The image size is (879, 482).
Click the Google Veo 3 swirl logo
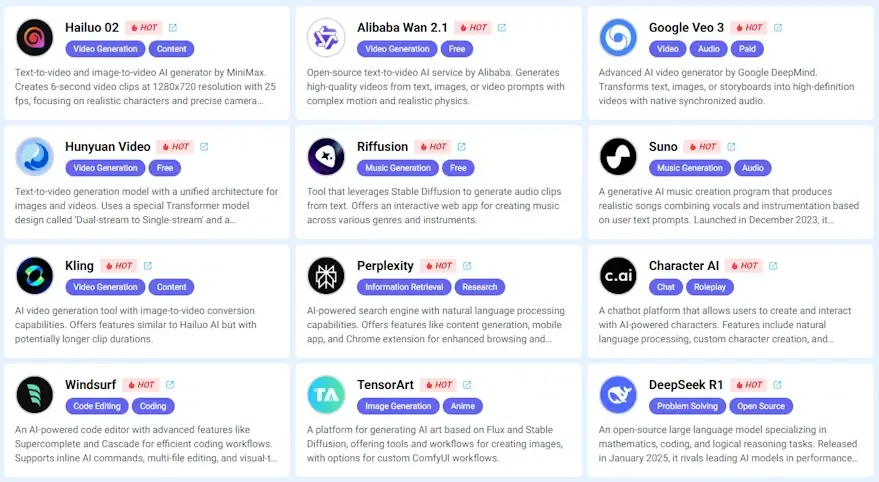618,38
